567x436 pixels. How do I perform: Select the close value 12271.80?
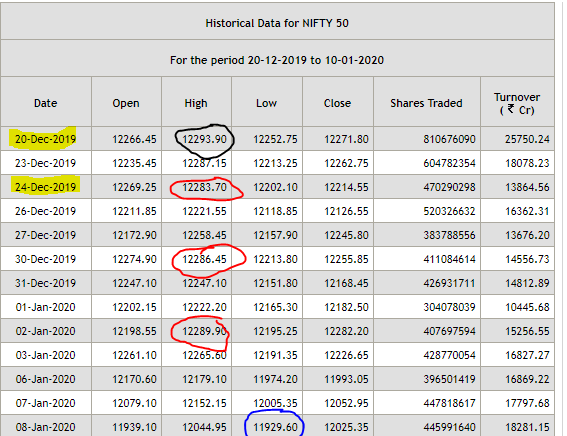click(x=346, y=139)
